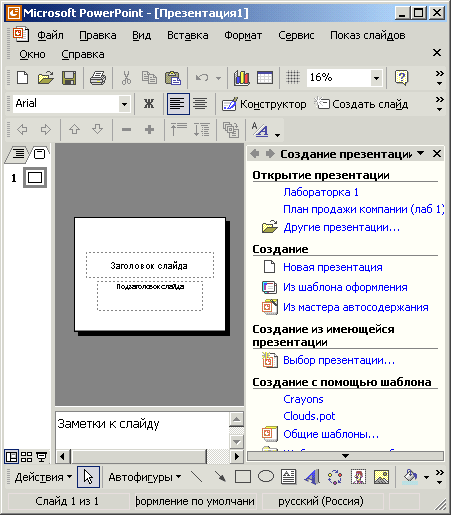Expand outline with the plus icon
The image size is (451, 515).
point(149,129)
